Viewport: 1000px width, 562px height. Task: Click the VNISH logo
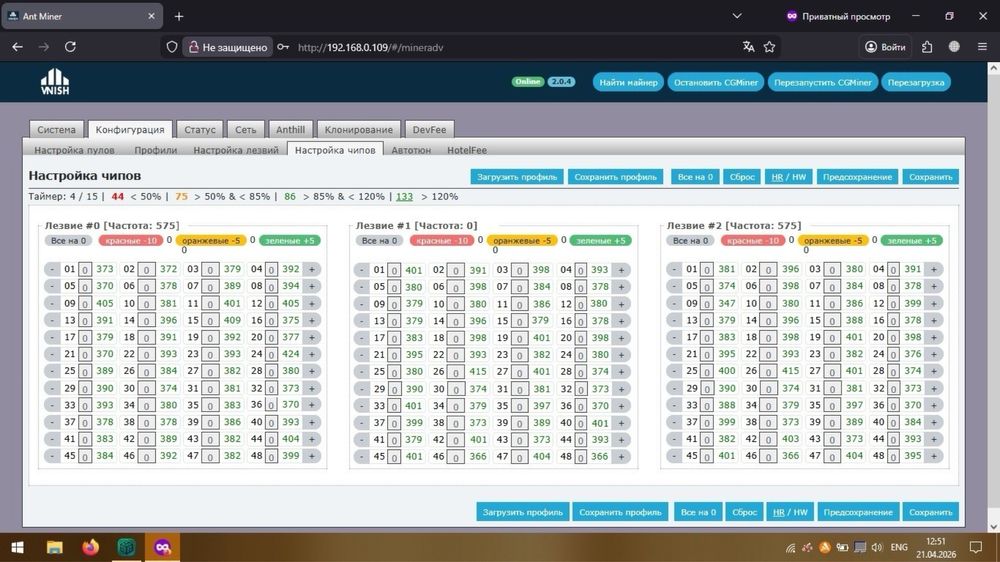click(x=55, y=82)
